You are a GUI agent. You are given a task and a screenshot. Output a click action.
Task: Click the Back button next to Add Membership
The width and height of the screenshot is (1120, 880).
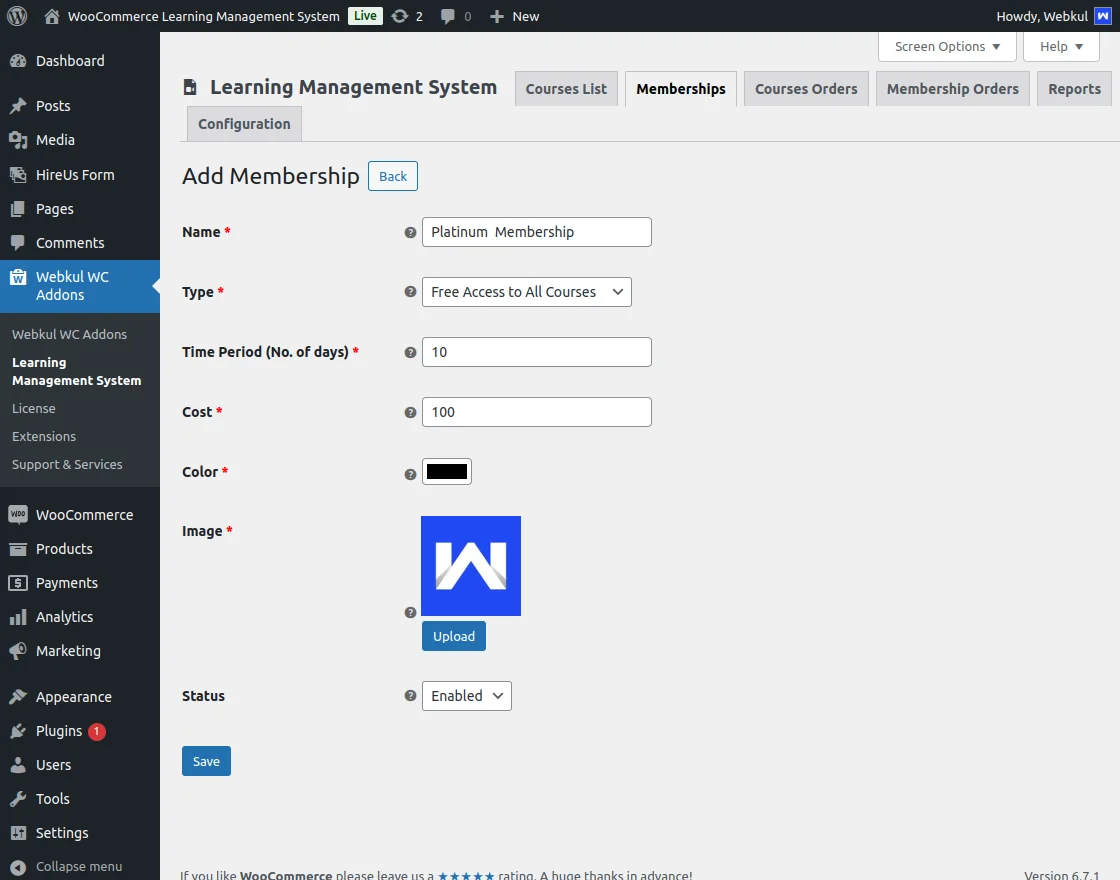tap(392, 176)
